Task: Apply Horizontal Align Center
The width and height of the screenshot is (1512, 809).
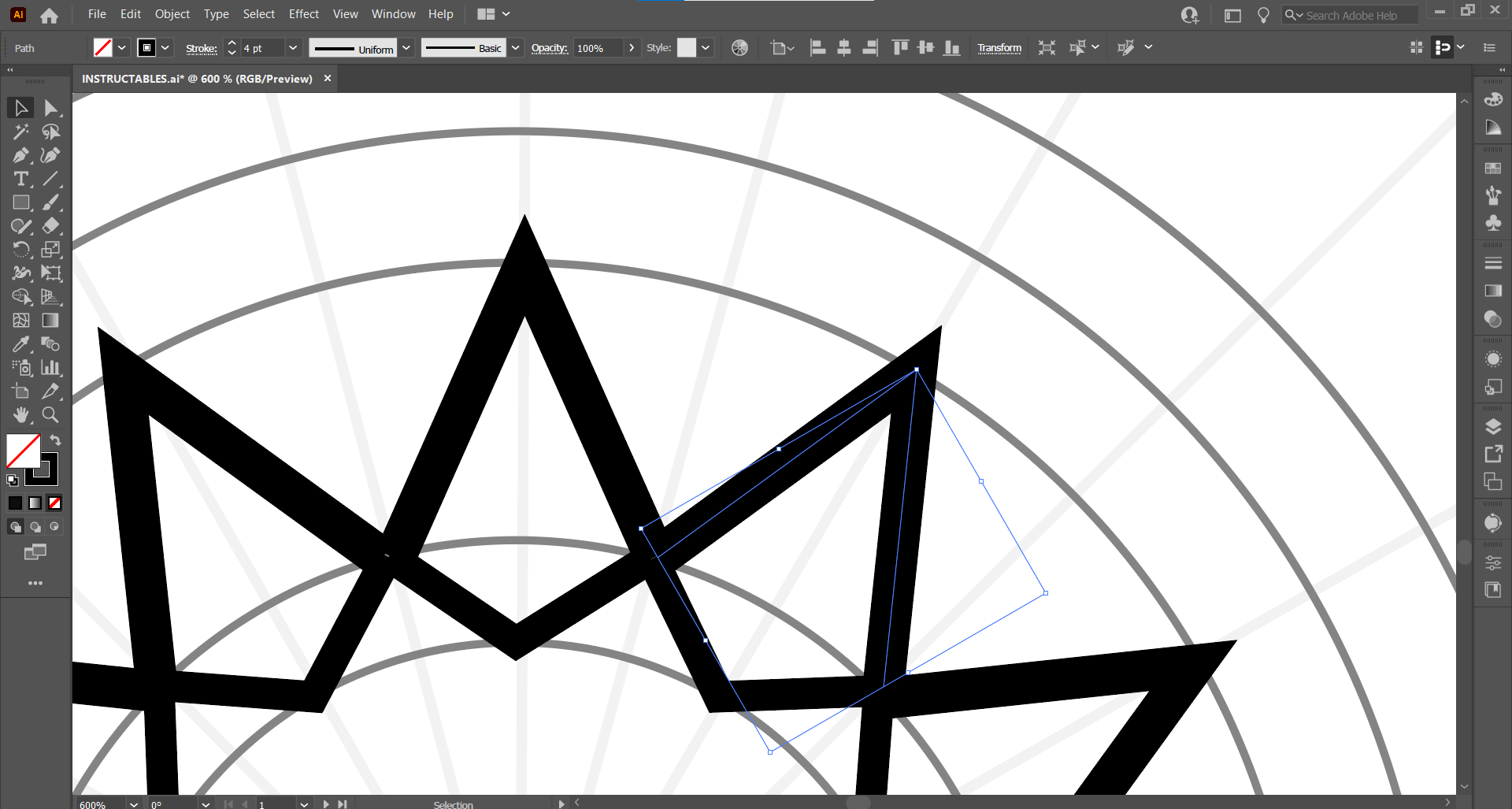Action: pos(844,47)
